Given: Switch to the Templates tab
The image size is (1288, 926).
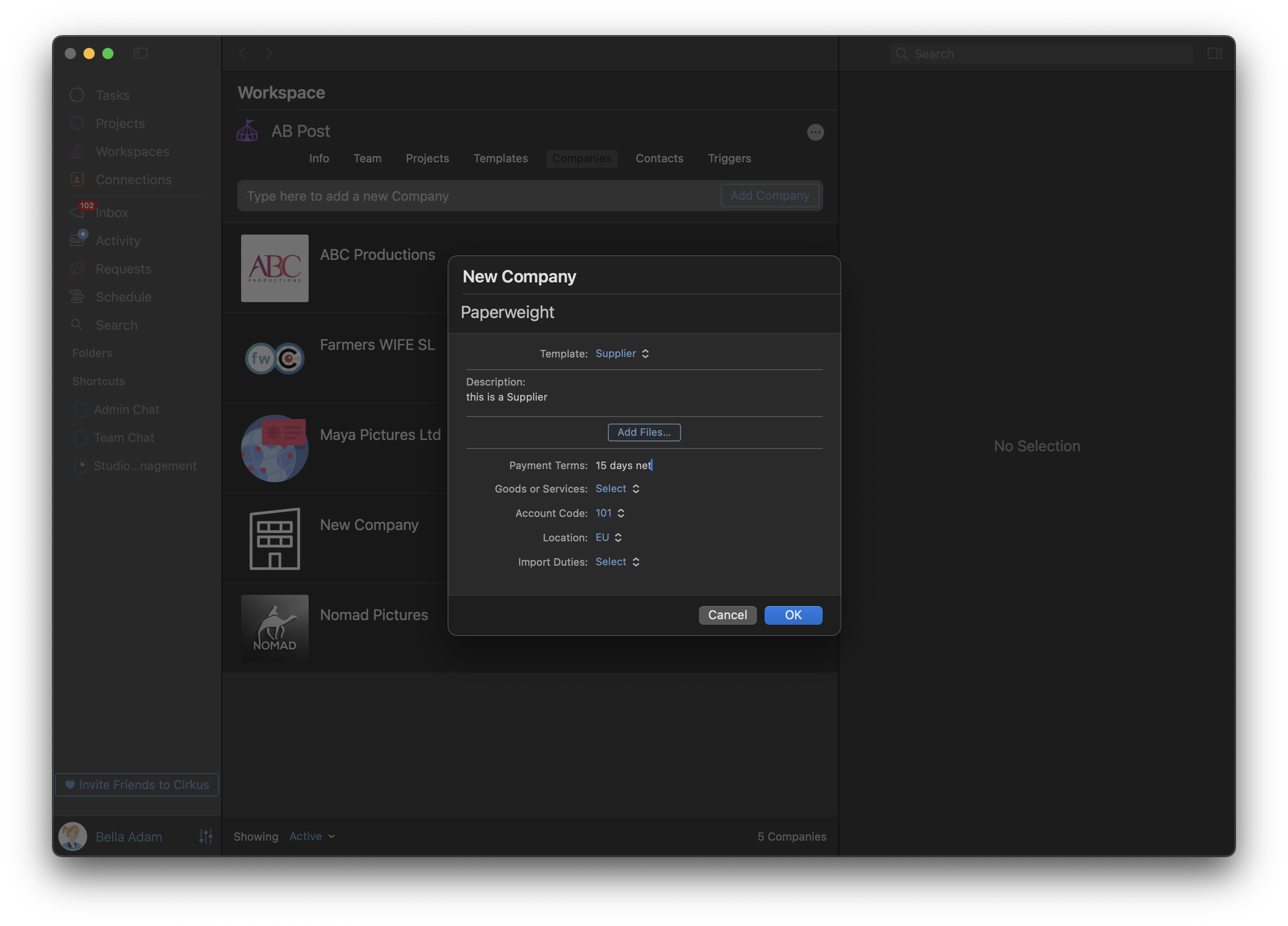Looking at the screenshot, I should (x=500, y=159).
